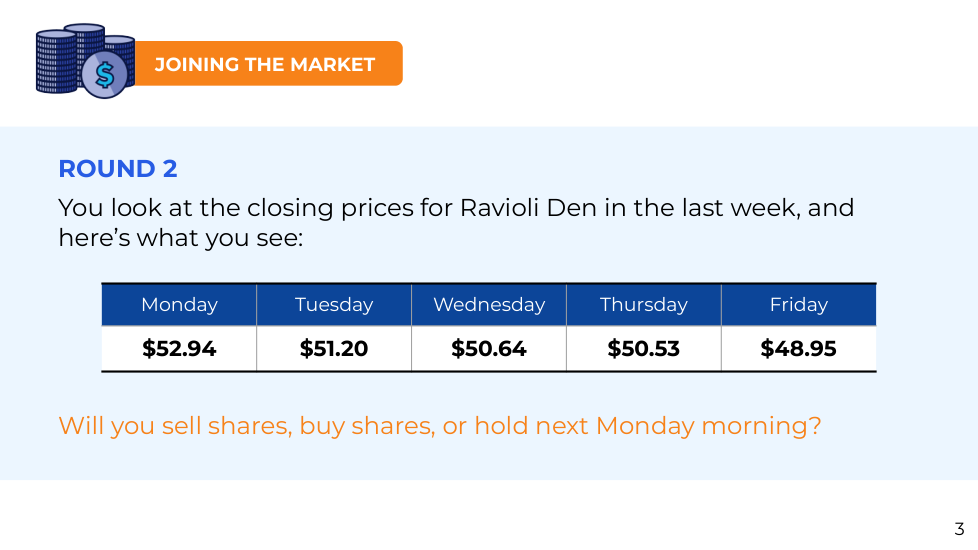Select the $48.95 price cell

[798, 349]
